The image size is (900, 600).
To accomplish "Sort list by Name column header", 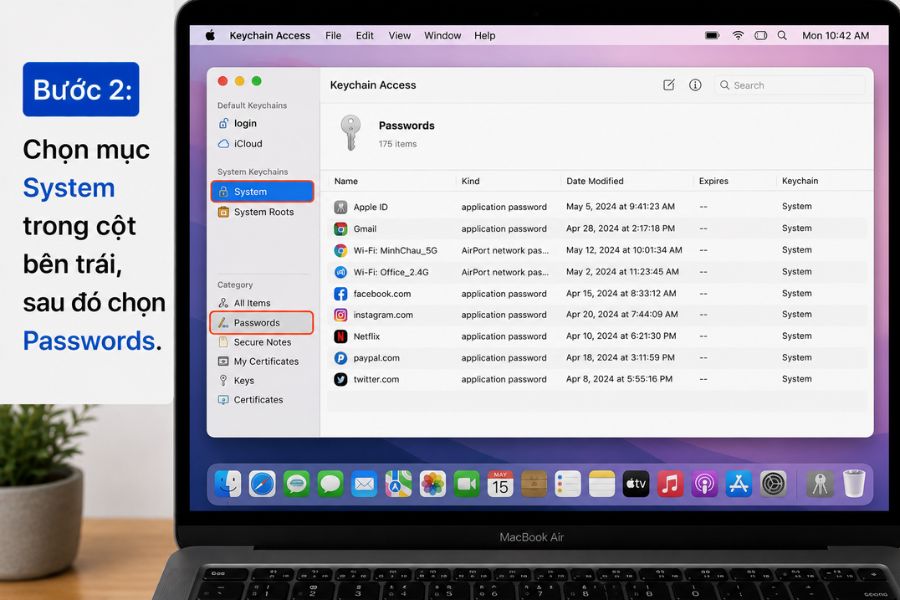I will [x=346, y=181].
